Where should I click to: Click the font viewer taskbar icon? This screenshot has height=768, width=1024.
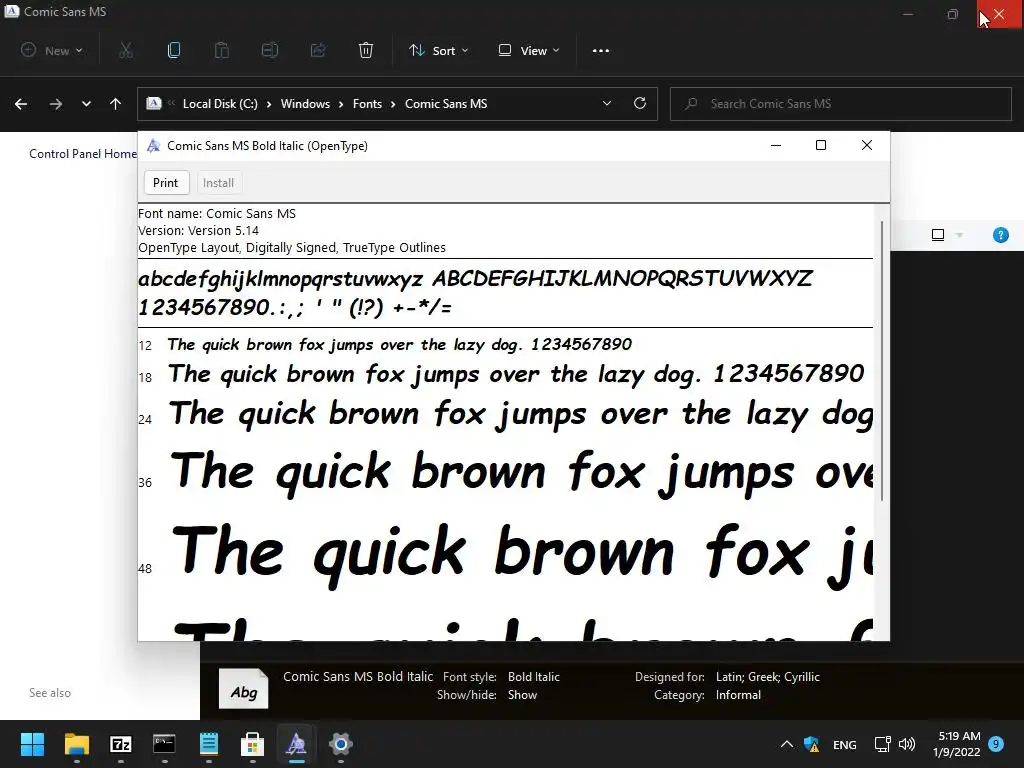[x=296, y=744]
